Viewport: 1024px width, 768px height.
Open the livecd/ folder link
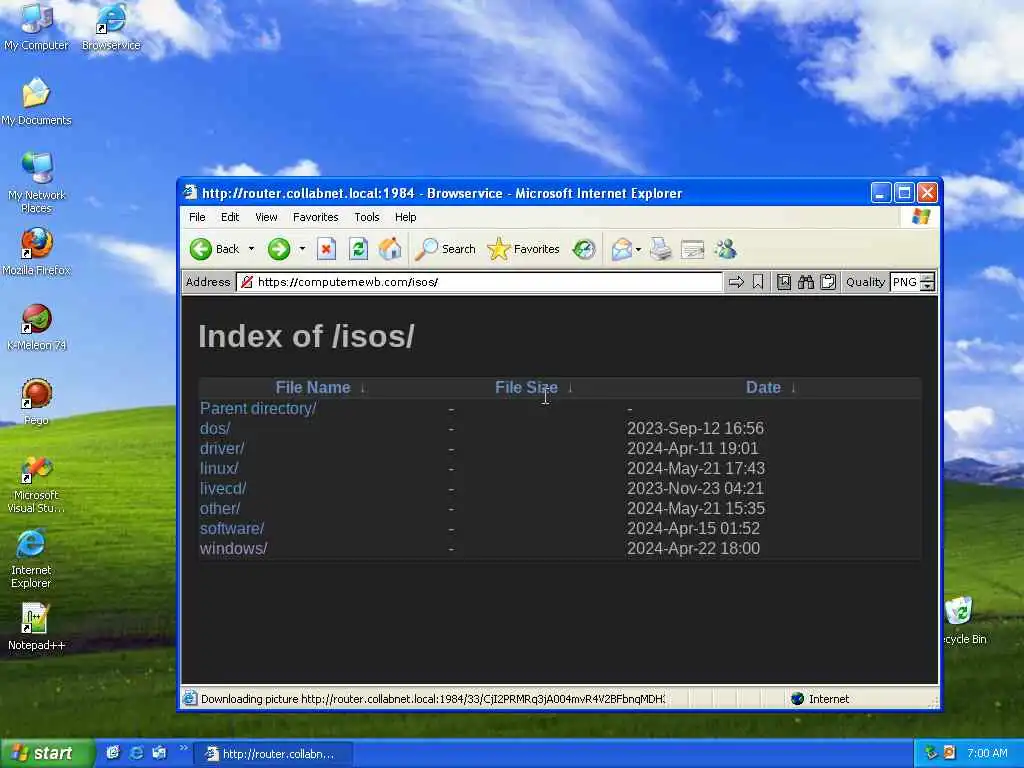click(x=223, y=488)
